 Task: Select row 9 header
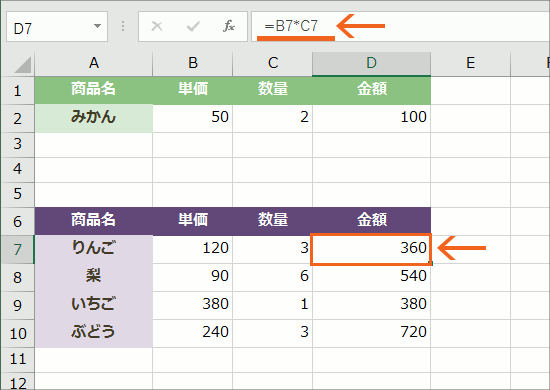click(18, 305)
